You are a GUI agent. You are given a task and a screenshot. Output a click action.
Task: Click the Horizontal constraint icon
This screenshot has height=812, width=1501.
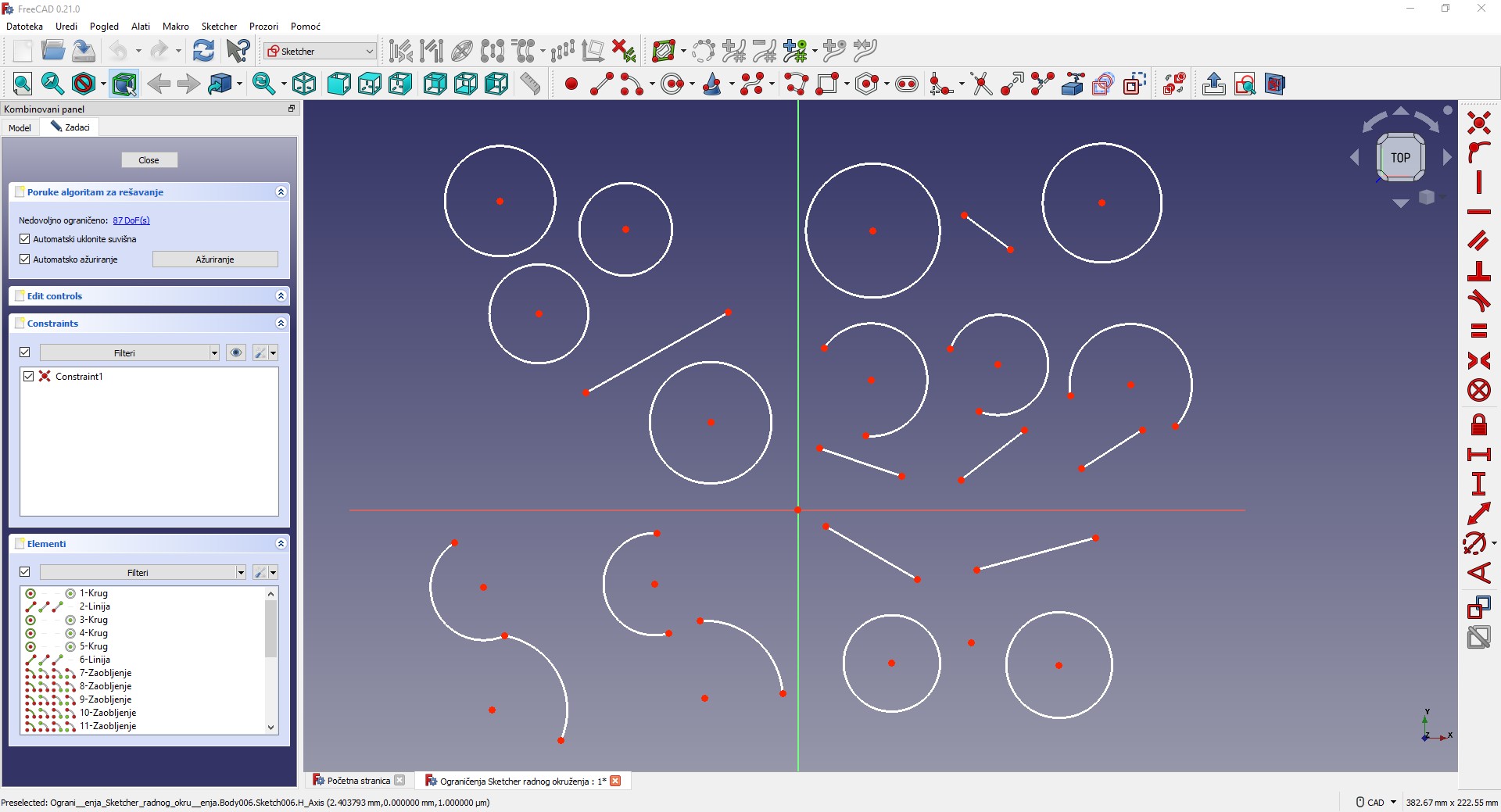tap(1478, 212)
